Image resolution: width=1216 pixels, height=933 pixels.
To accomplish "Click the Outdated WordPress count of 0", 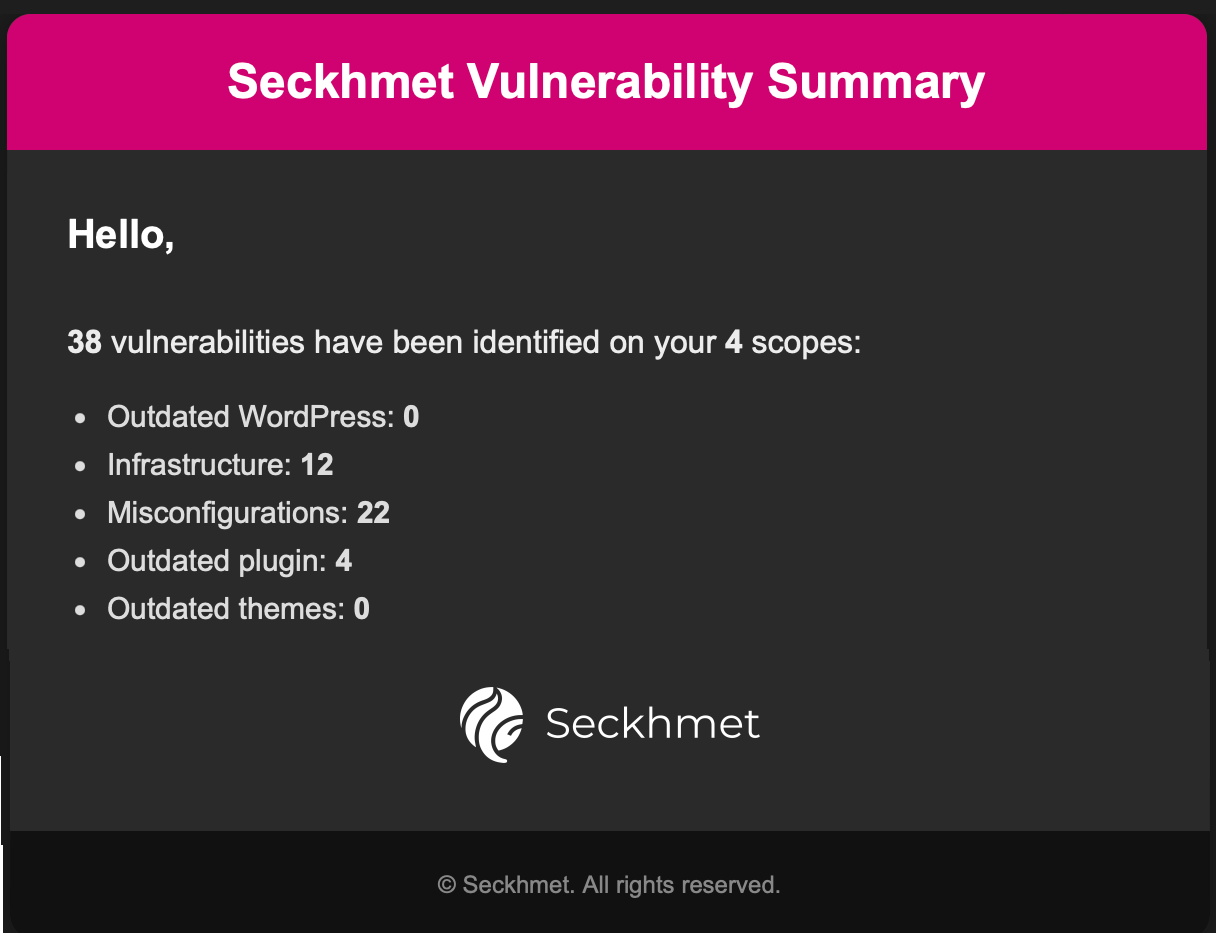I will [411, 417].
